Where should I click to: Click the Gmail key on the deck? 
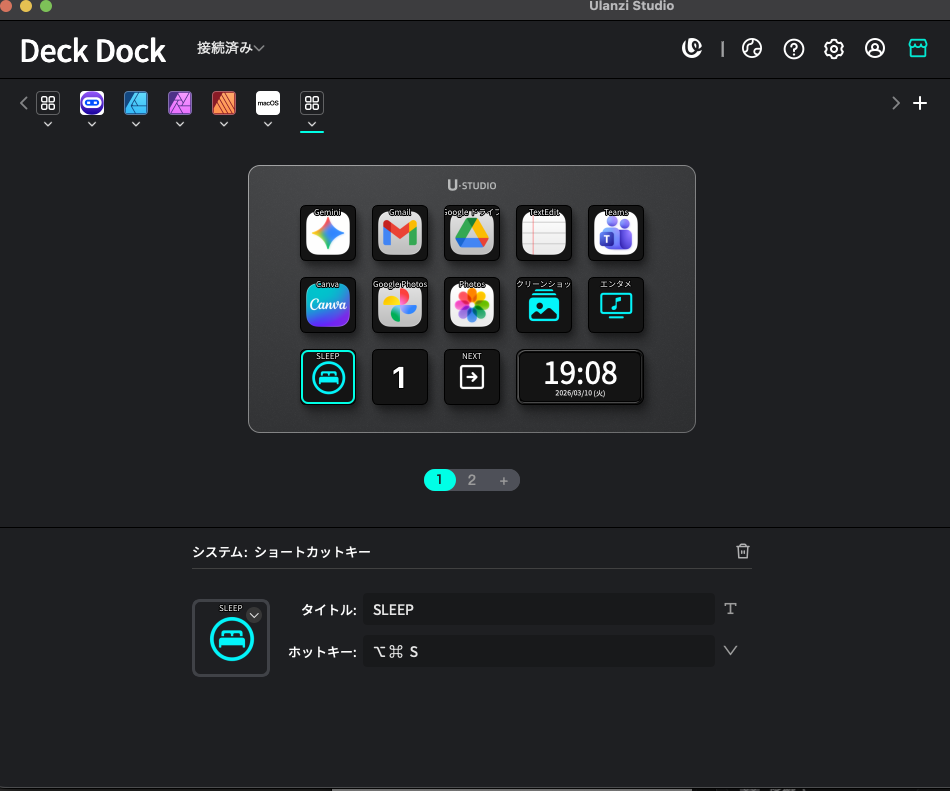(399, 233)
